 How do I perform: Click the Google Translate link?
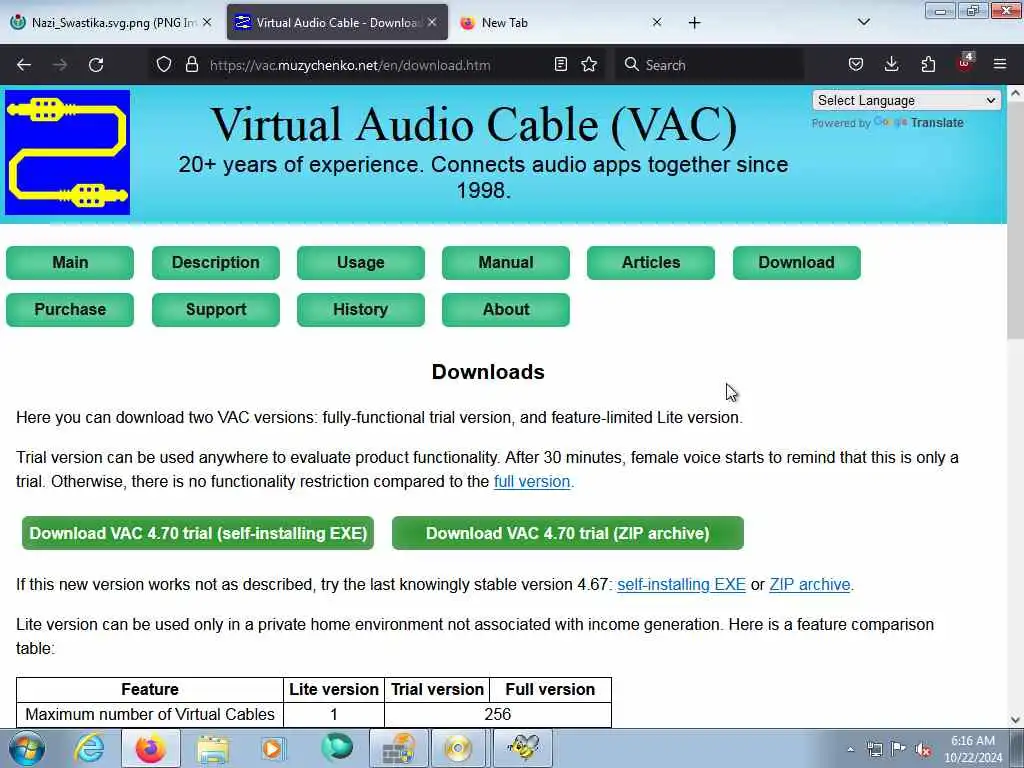point(920,123)
